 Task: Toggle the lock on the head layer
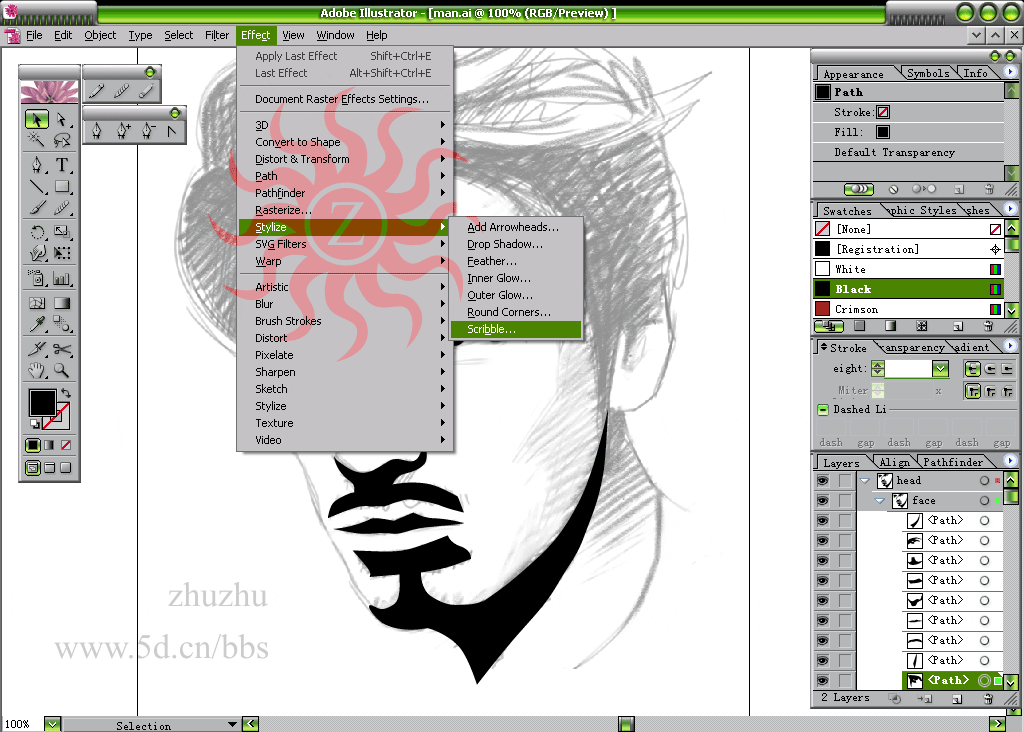pos(845,481)
